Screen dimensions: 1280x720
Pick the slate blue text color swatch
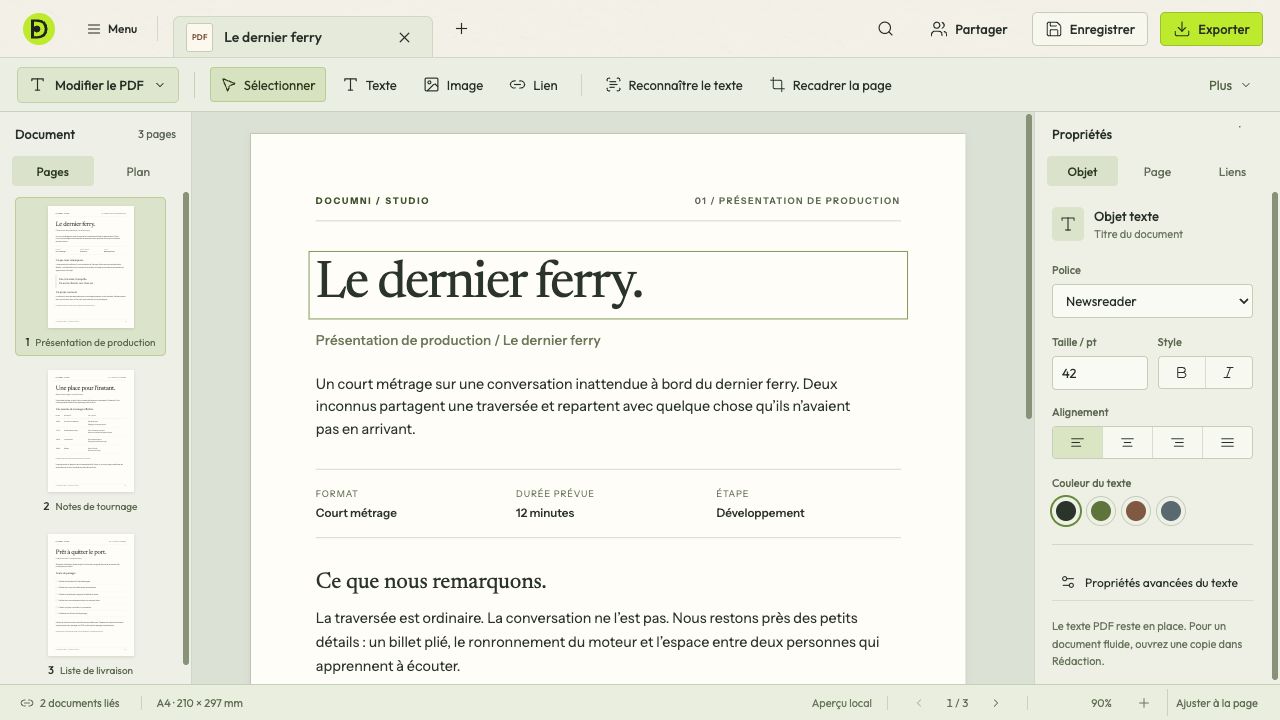pyautogui.click(x=1170, y=511)
